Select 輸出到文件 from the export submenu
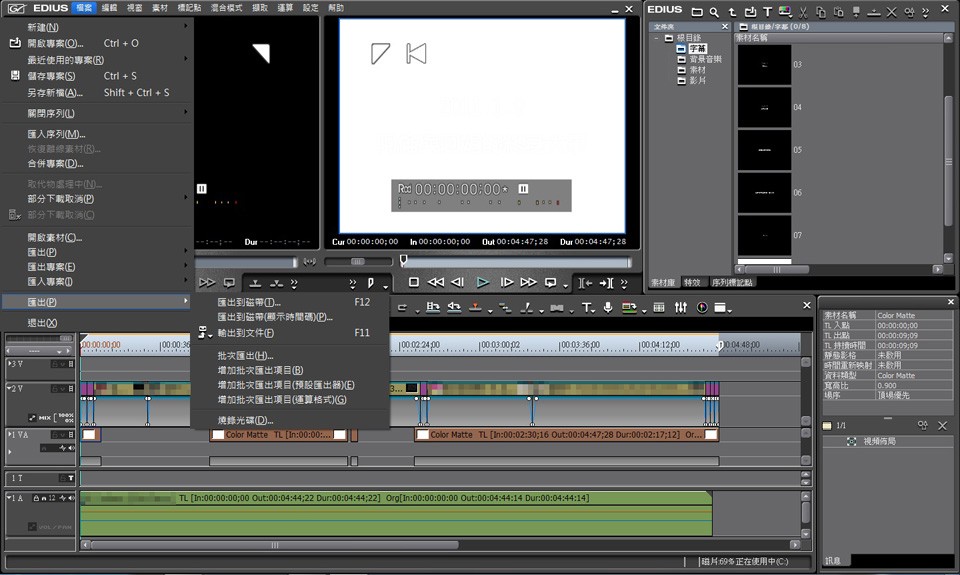 tap(245, 333)
